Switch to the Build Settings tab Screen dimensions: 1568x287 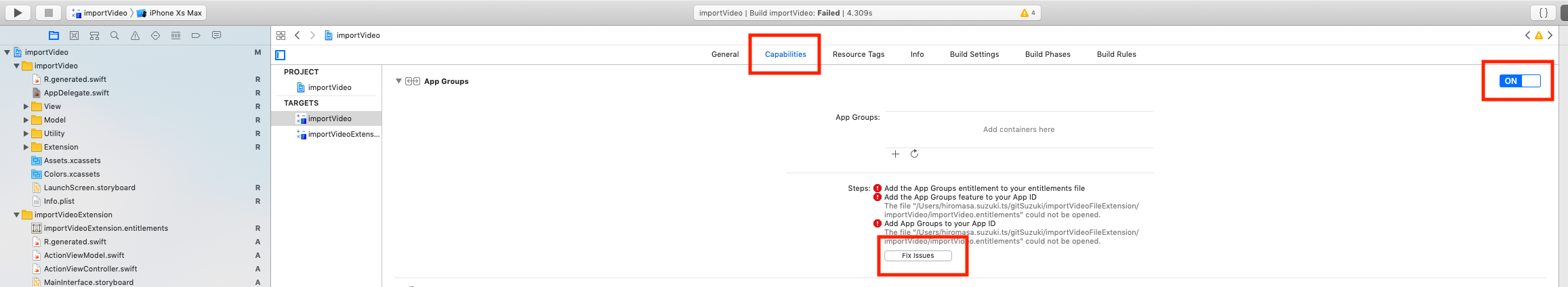974,54
